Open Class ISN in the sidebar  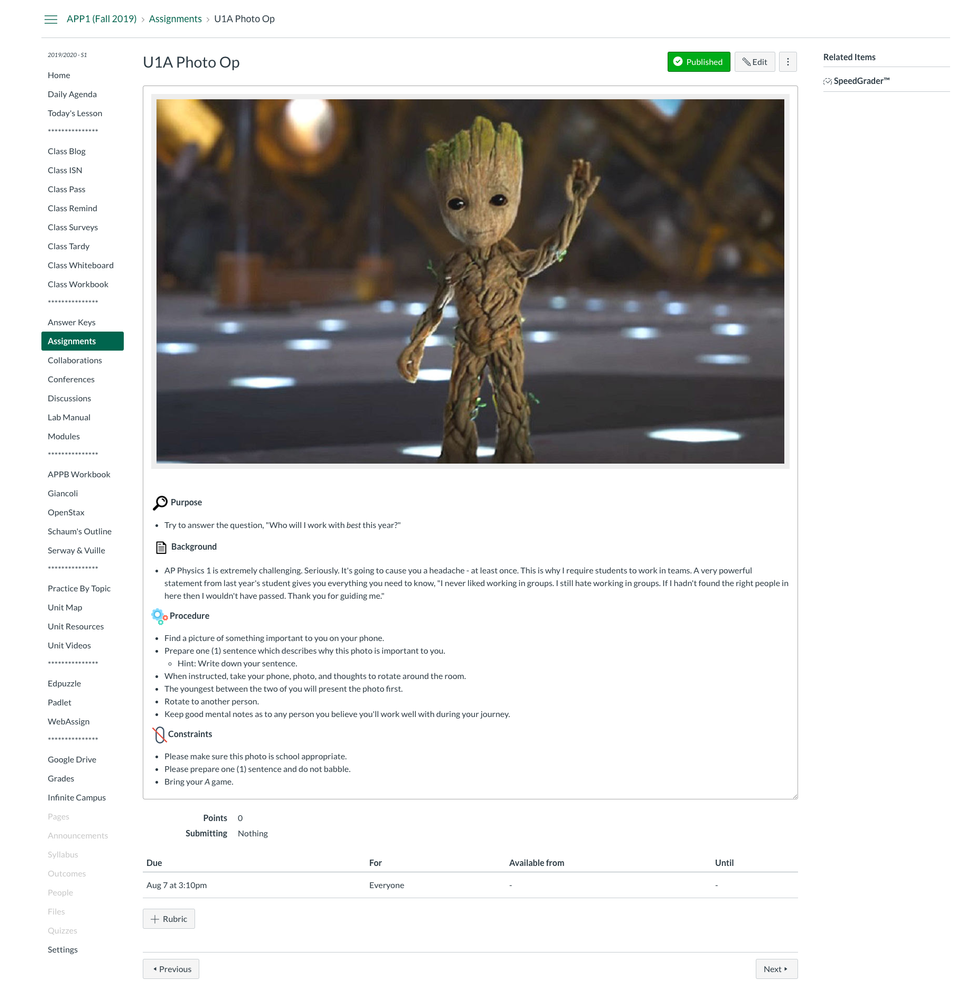[x=64, y=171]
